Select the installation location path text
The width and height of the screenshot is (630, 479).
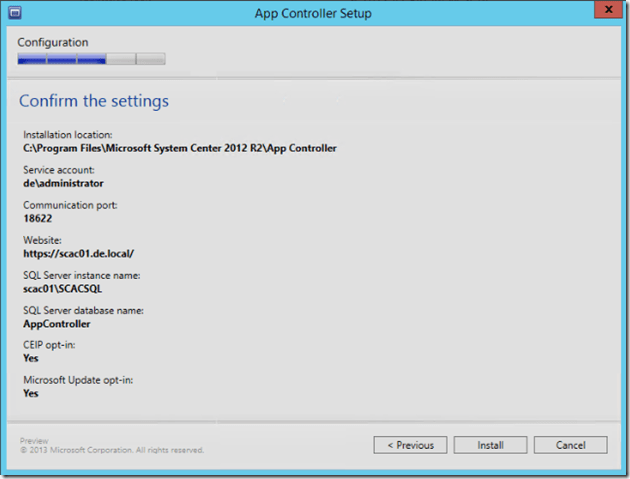[x=180, y=148]
